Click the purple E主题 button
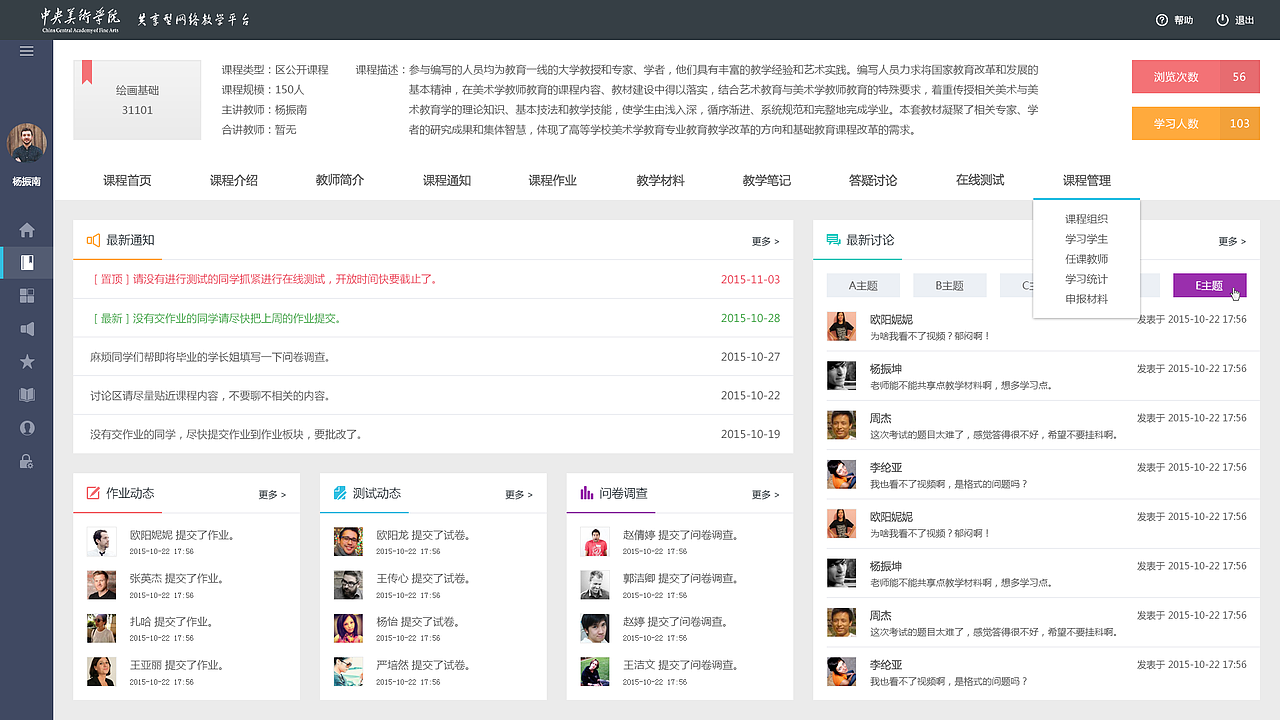 point(1209,285)
